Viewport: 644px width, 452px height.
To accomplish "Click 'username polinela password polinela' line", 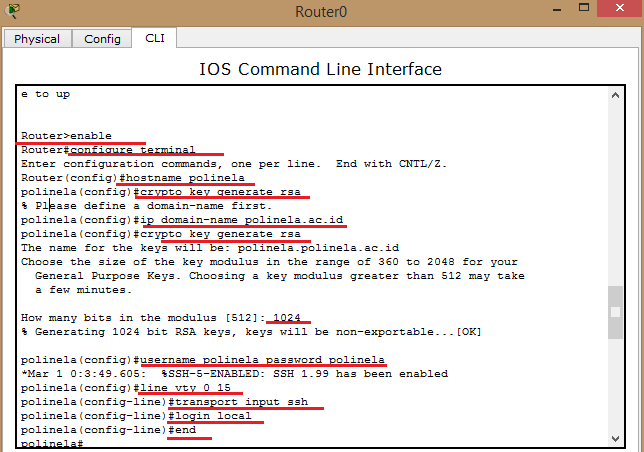I will point(203,360).
